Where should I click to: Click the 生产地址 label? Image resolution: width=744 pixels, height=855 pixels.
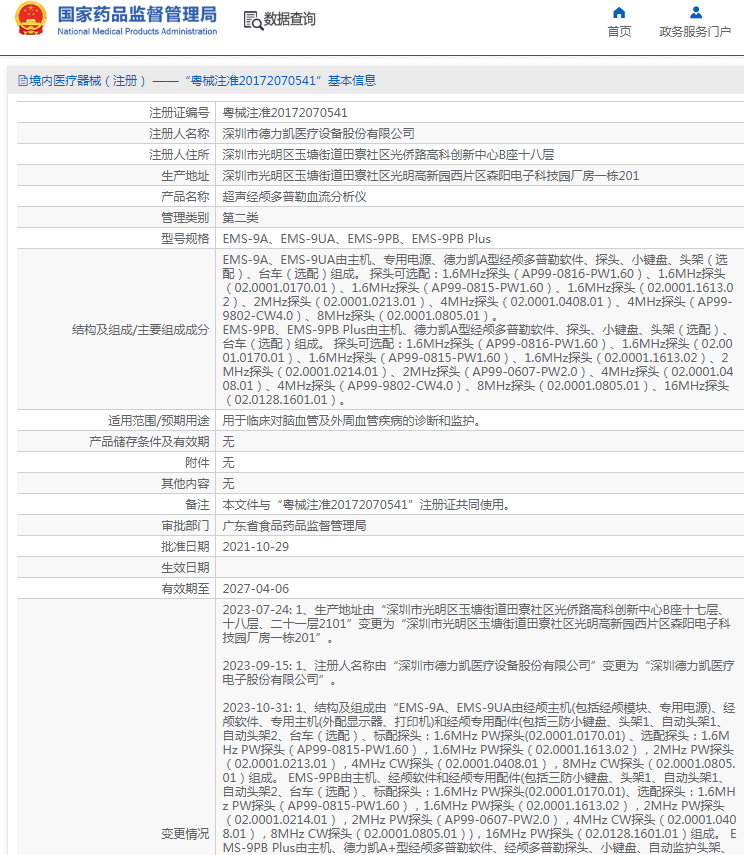(185, 176)
